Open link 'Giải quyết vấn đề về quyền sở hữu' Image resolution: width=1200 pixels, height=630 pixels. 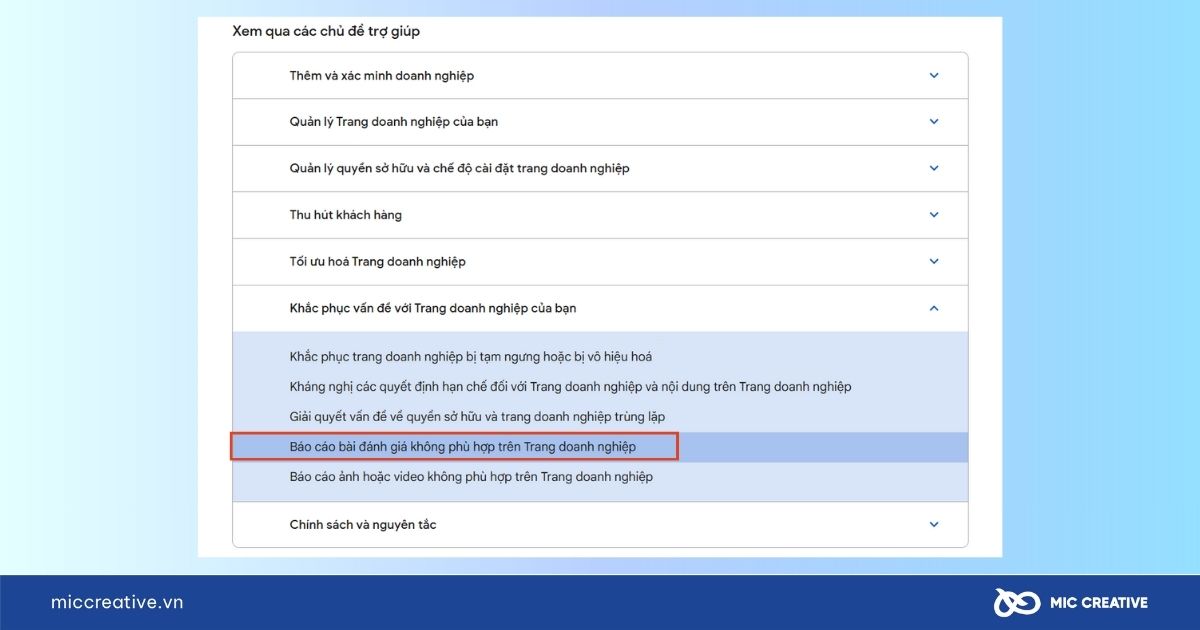click(477, 417)
